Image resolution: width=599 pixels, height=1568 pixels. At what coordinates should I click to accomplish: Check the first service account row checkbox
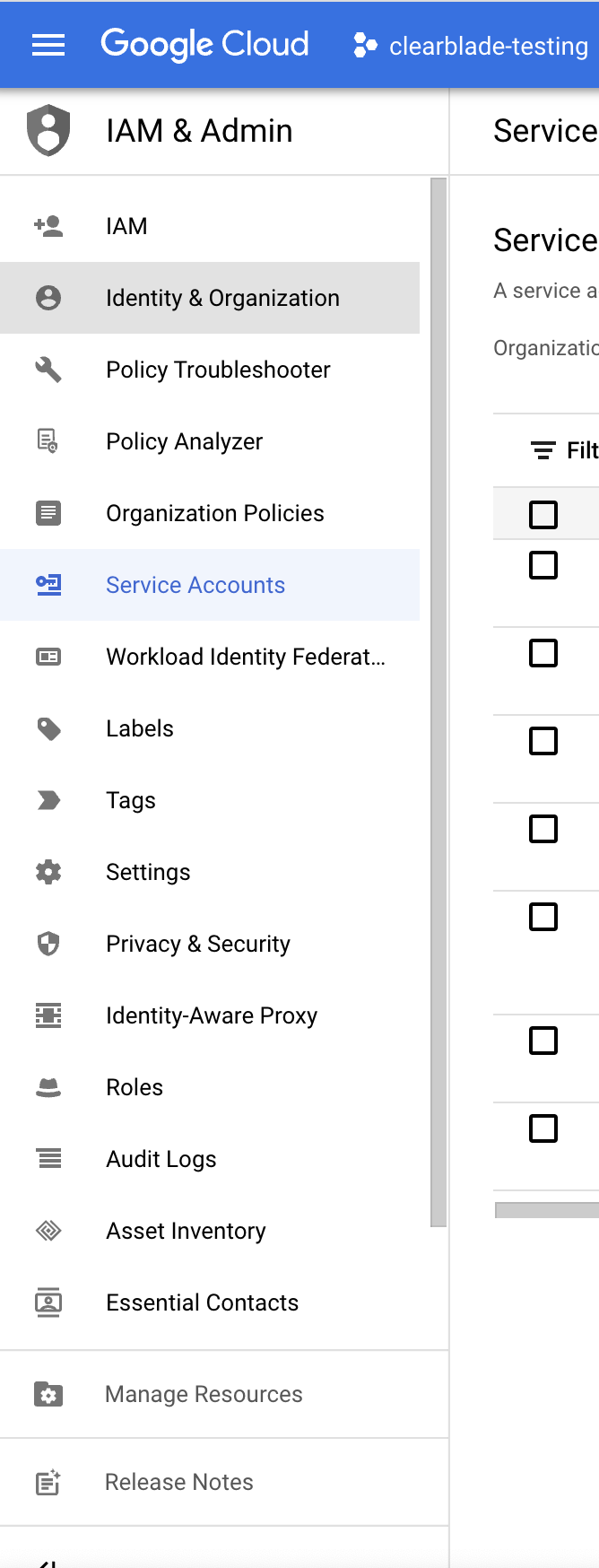[543, 565]
